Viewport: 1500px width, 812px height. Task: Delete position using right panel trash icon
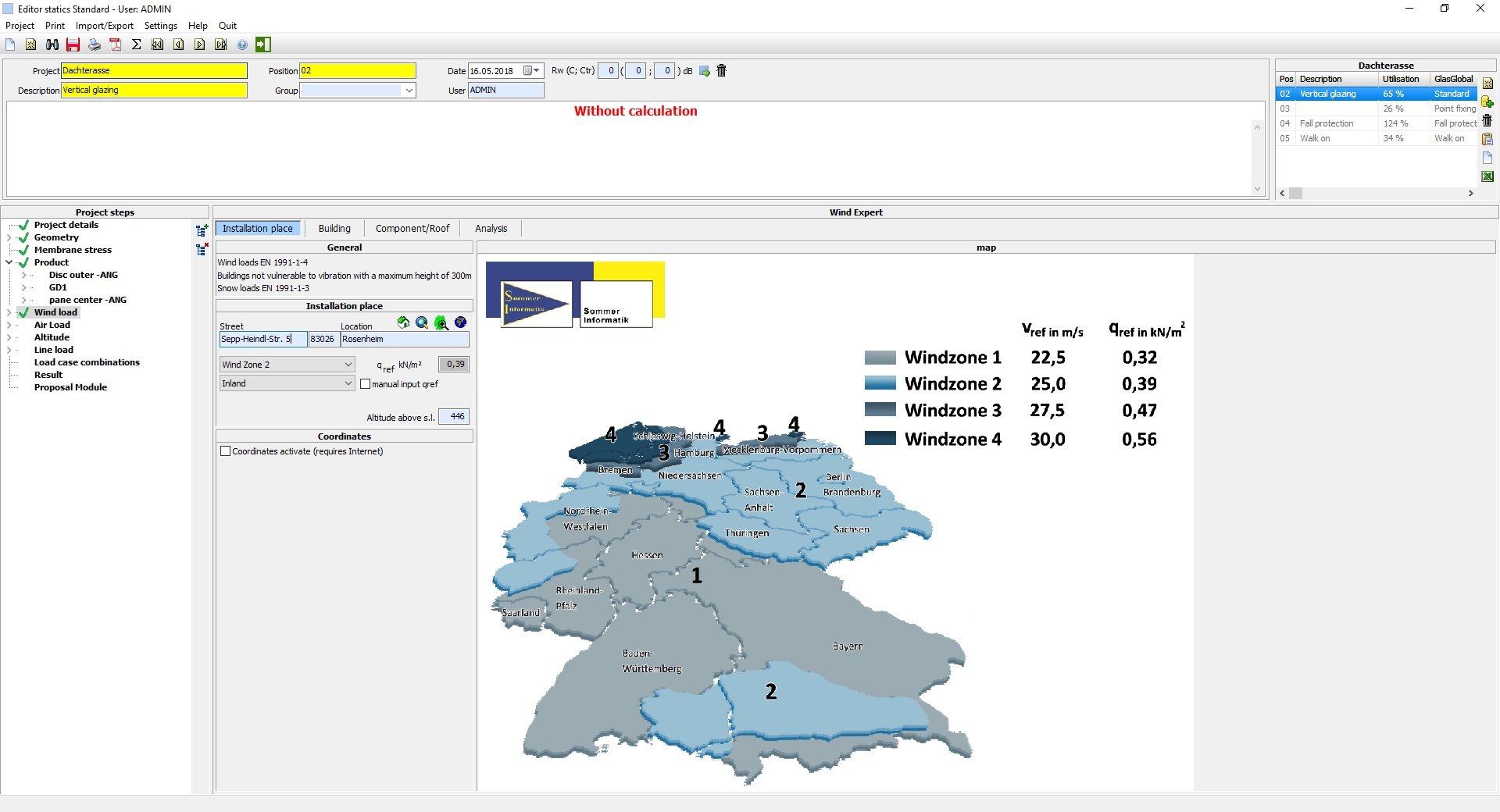(1487, 120)
